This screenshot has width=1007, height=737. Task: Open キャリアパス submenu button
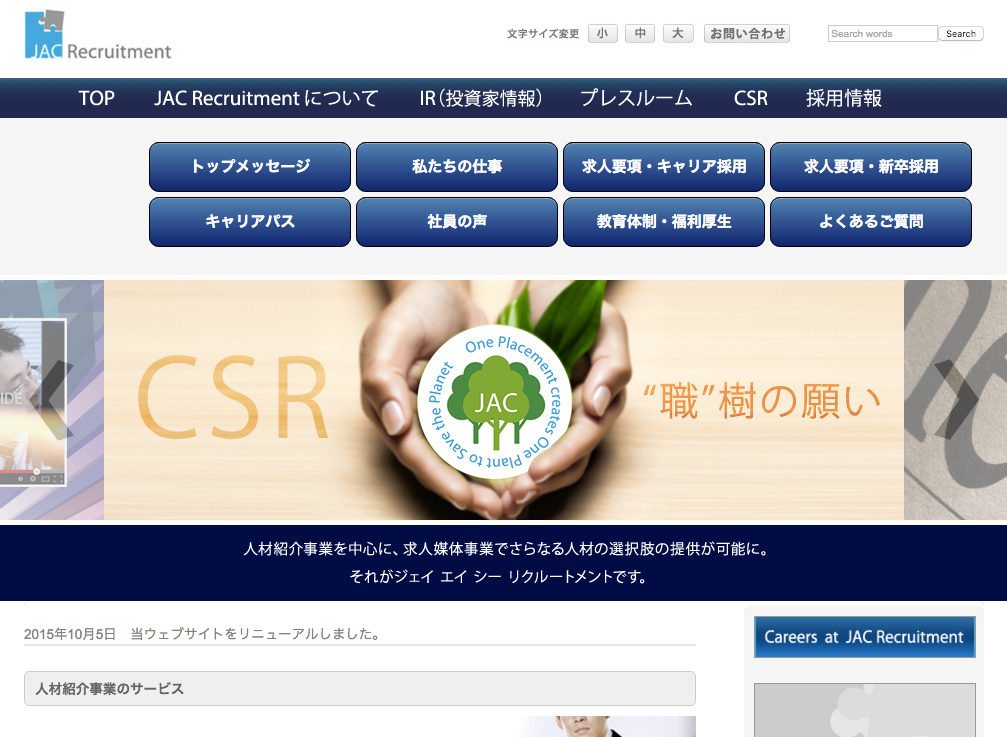250,222
